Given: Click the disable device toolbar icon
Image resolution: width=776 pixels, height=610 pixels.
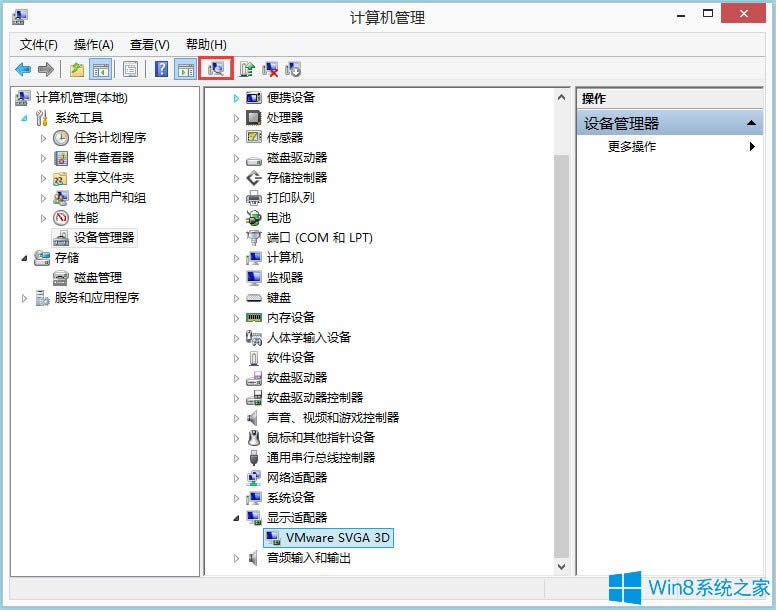Looking at the screenshot, I should click(293, 69).
